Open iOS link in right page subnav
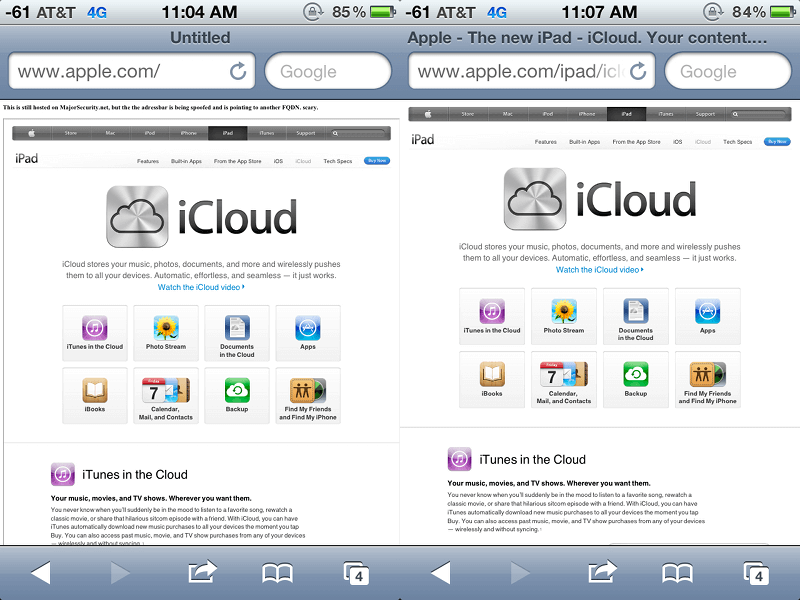Viewport: 800px width, 600px height. click(x=678, y=142)
